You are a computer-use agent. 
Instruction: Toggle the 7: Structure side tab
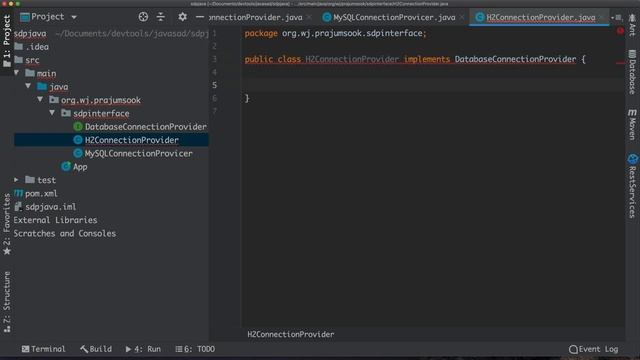[7, 302]
